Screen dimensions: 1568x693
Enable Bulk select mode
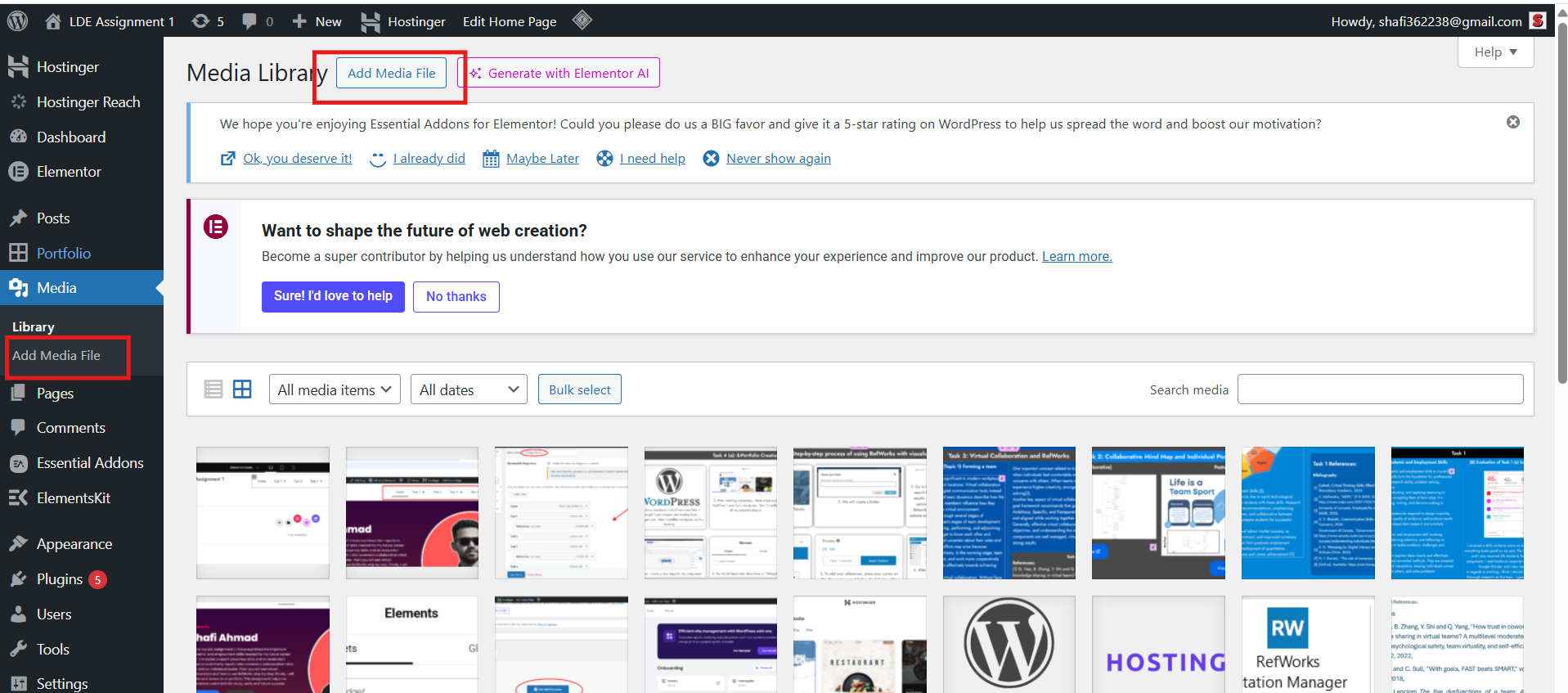(x=579, y=389)
